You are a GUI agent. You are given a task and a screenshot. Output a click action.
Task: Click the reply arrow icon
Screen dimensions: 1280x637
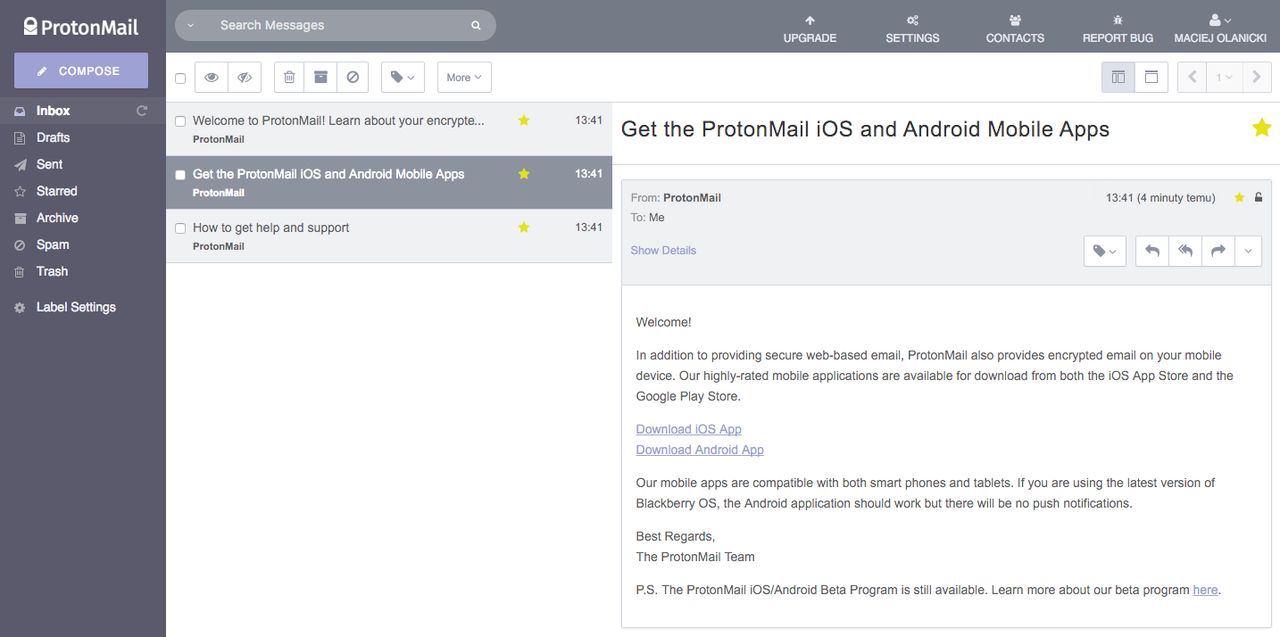[1152, 251]
